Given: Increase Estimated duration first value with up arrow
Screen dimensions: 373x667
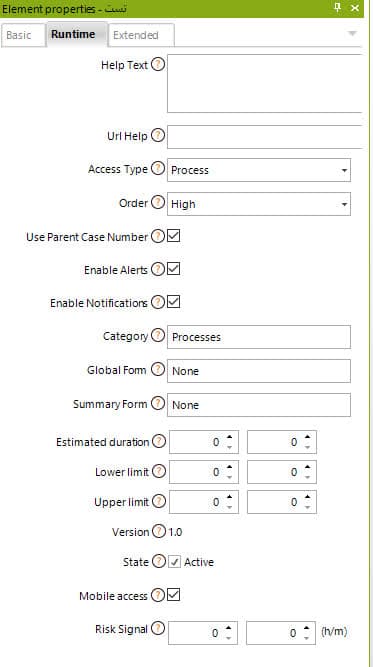Looking at the screenshot, I should tap(230, 437).
